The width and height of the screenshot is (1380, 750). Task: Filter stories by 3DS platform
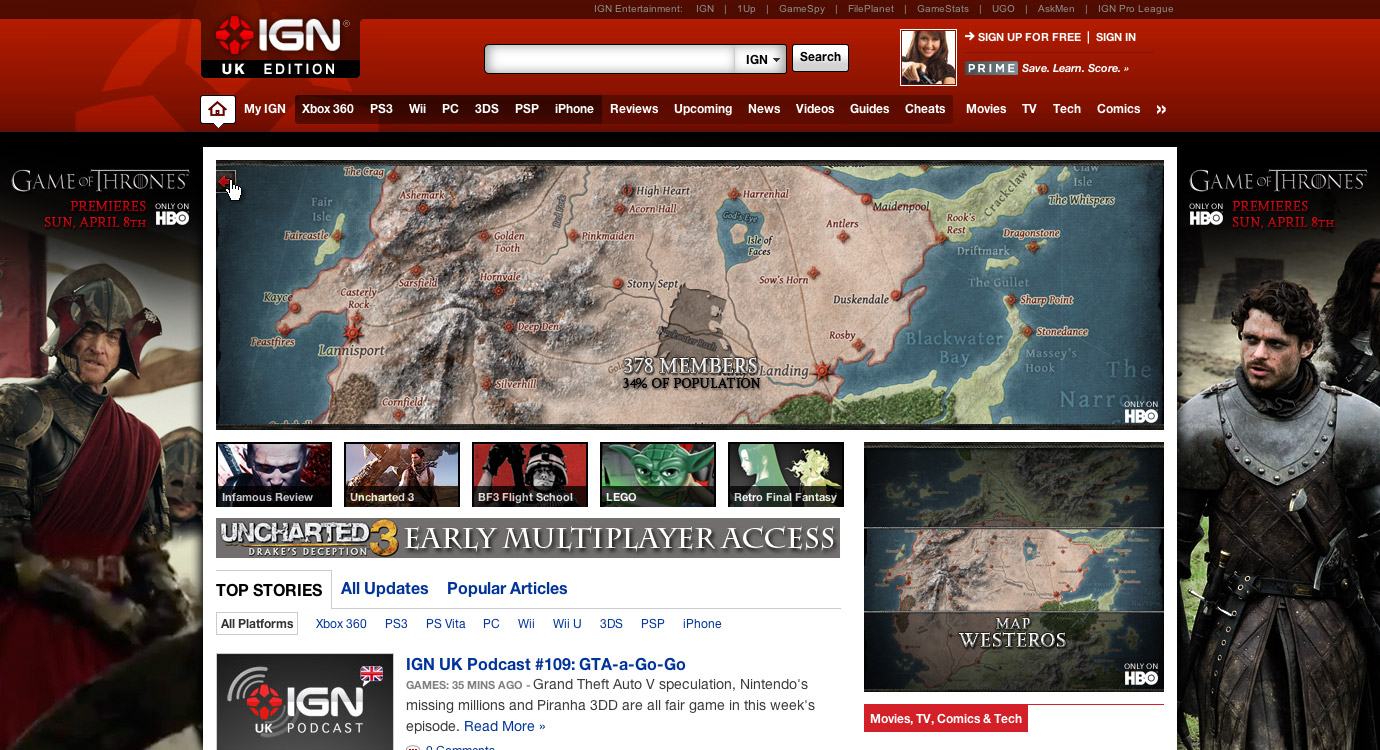click(611, 624)
